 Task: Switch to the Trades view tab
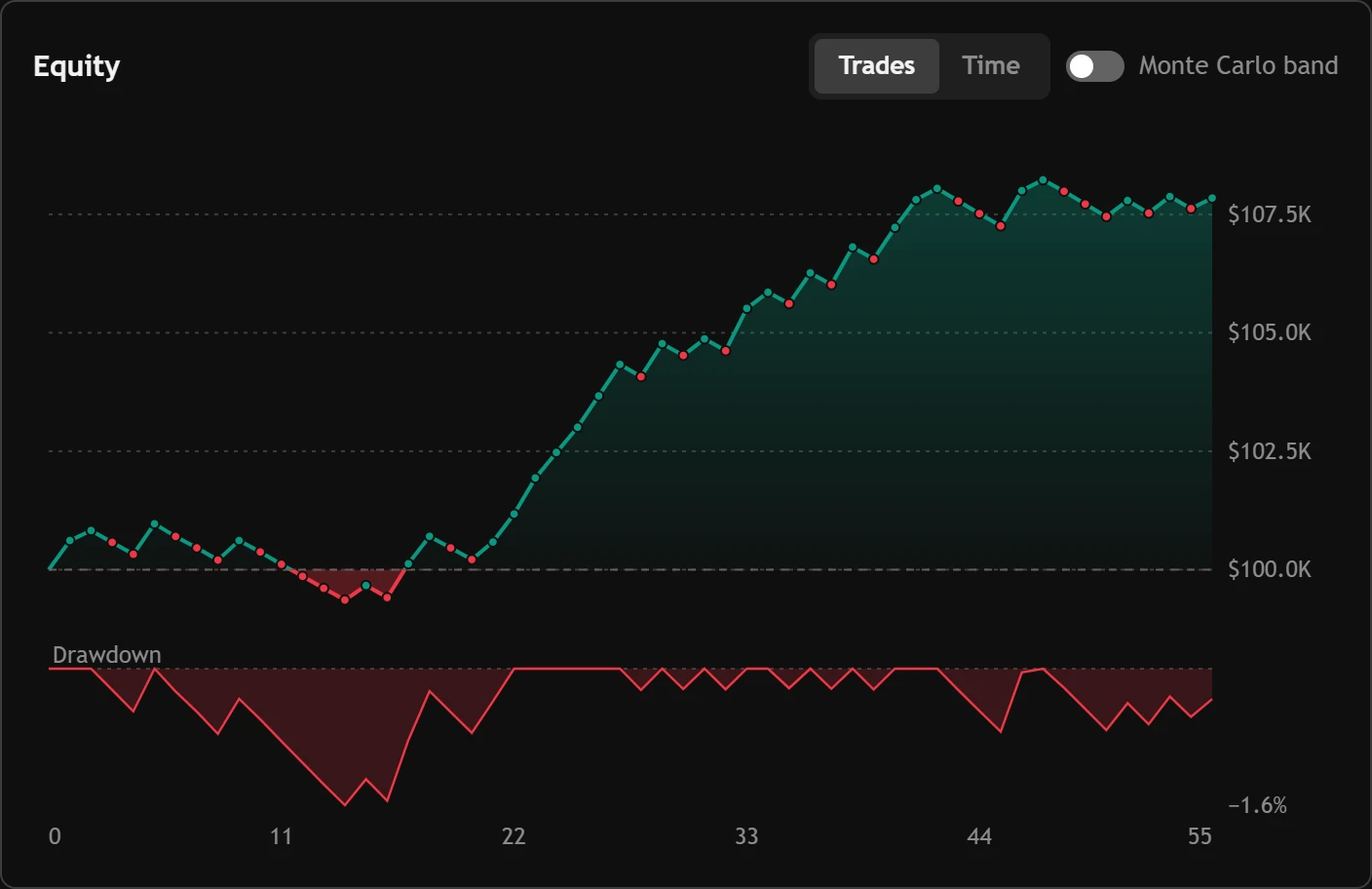pyautogui.click(x=876, y=66)
